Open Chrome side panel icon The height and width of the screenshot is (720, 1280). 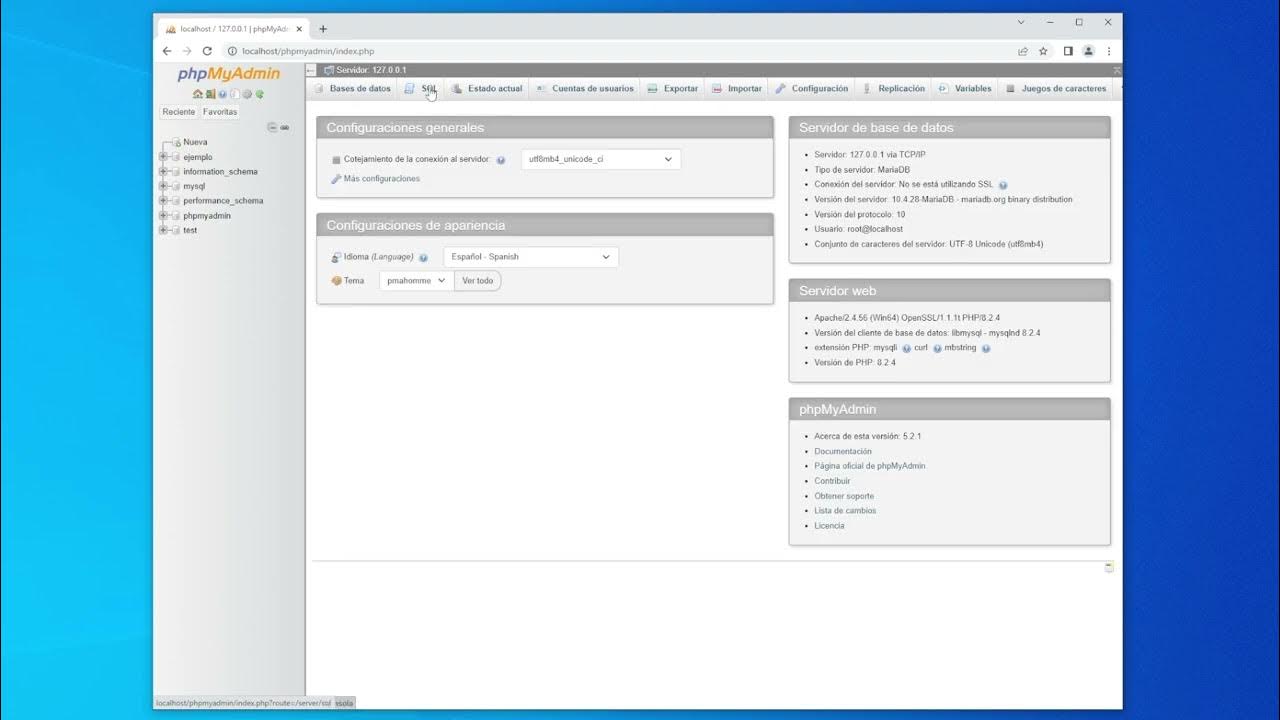point(1068,51)
